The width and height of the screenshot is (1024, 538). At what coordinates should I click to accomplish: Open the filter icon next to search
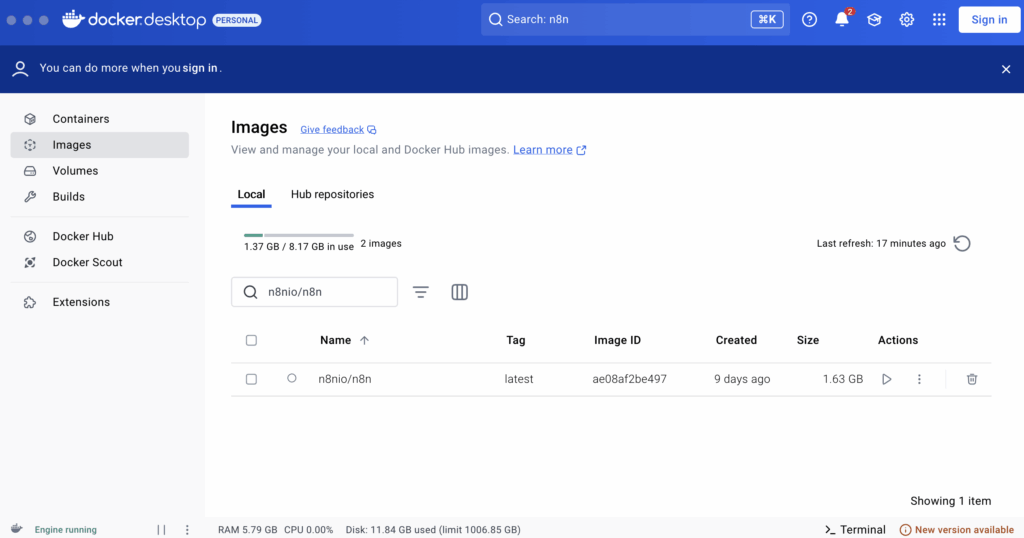[x=421, y=292]
